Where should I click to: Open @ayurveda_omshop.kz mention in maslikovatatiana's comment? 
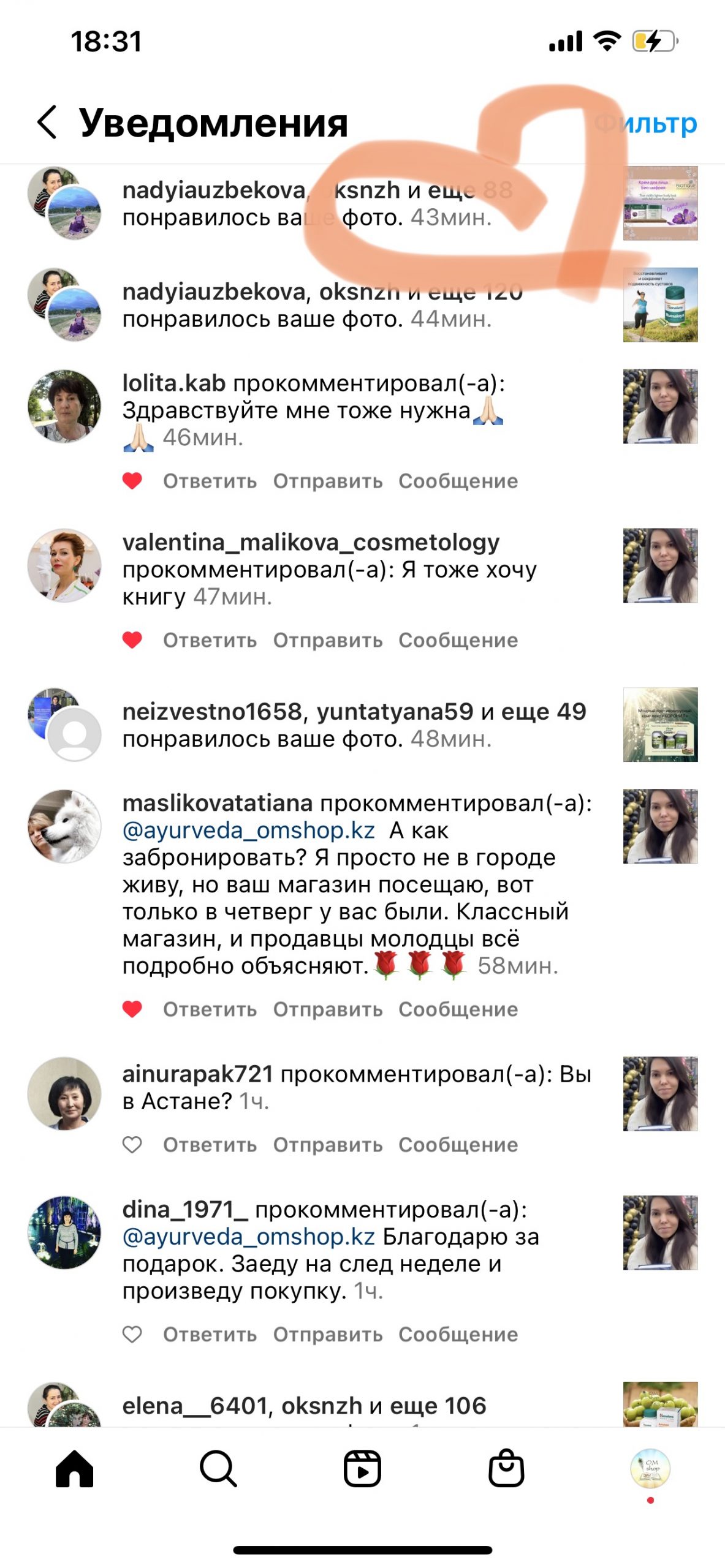249,830
